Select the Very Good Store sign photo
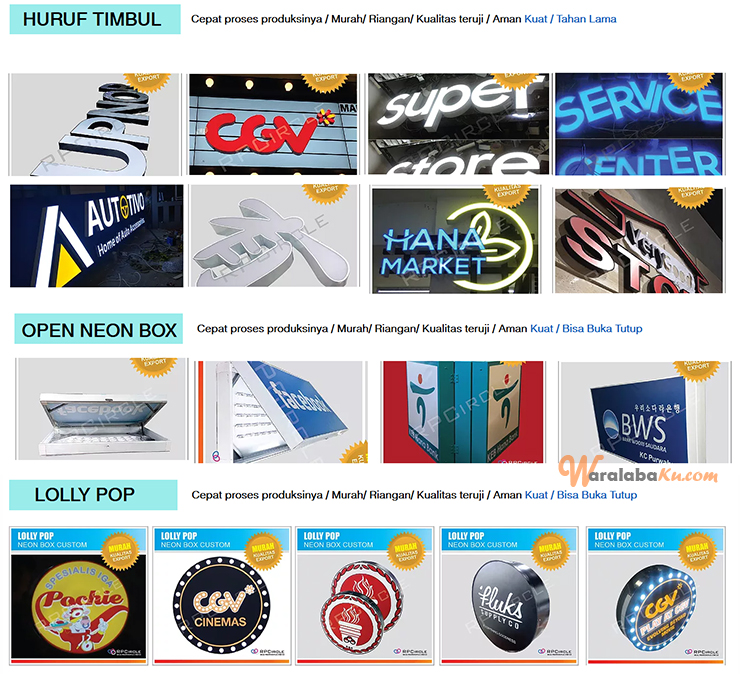 [x=639, y=240]
